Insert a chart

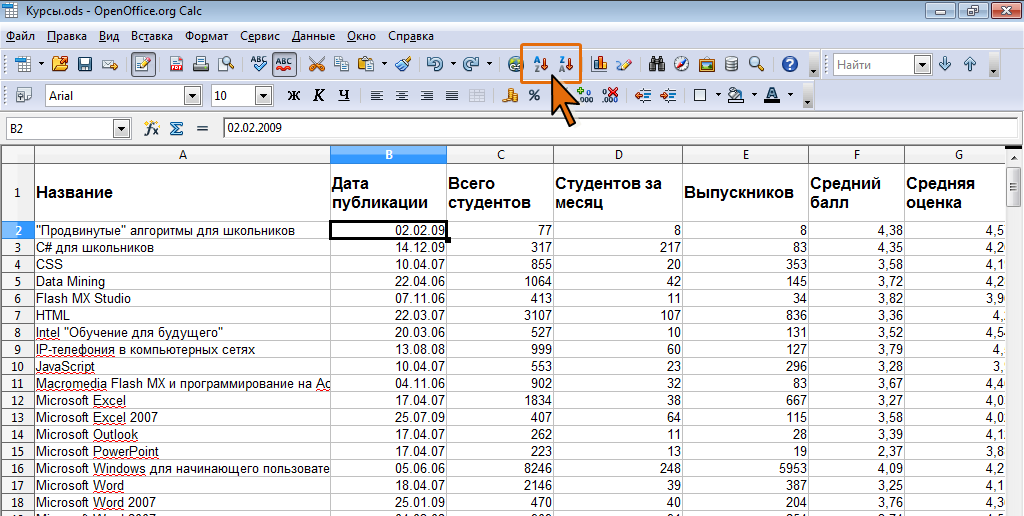[599, 64]
